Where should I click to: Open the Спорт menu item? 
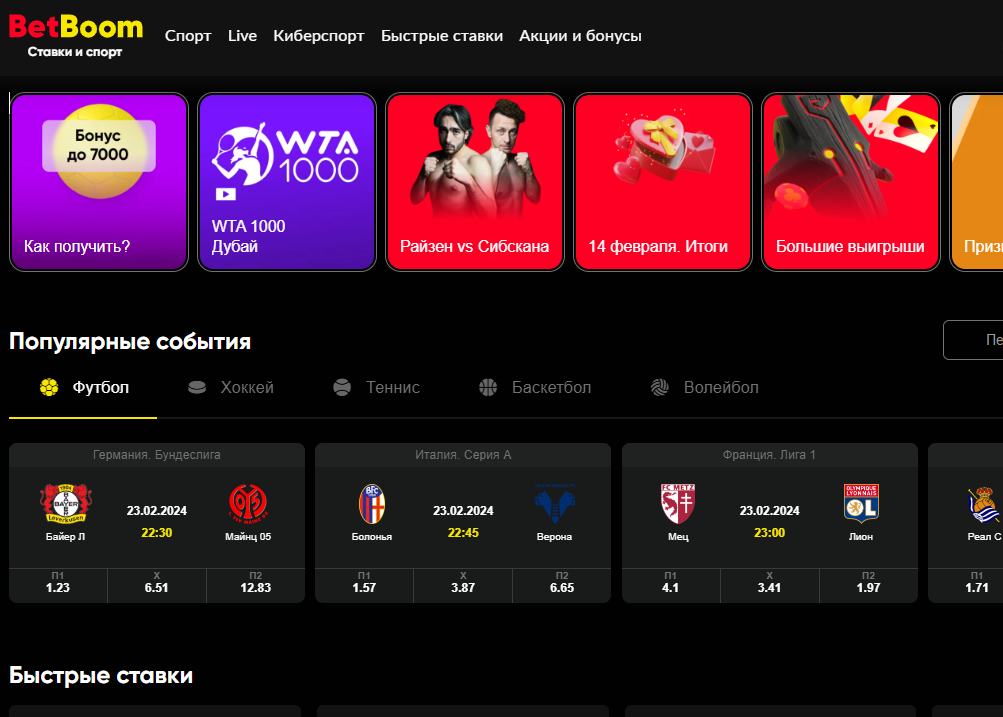click(188, 36)
